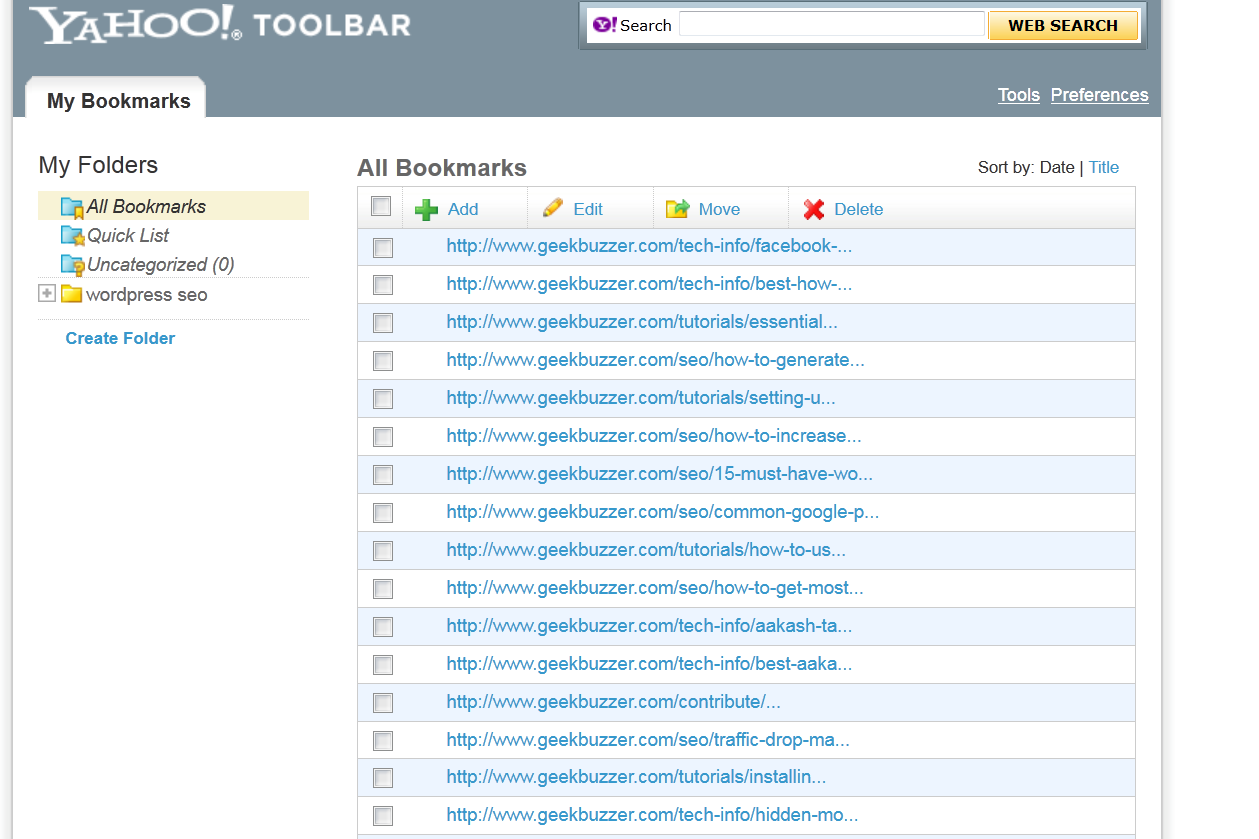Viewport: 1259px width, 839px height.
Task: Open geekbuzzer tech-info/aakash-ta bookmark link
Action: pos(649,626)
